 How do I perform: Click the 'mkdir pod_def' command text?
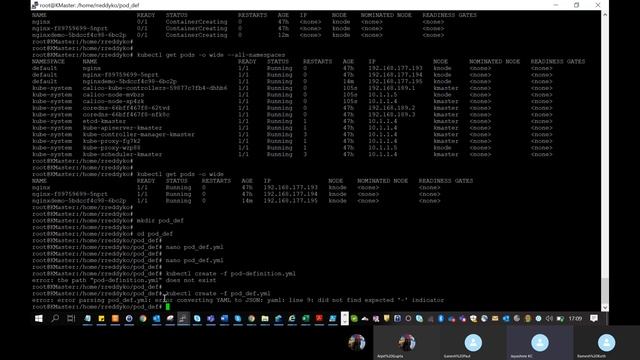tap(160, 220)
